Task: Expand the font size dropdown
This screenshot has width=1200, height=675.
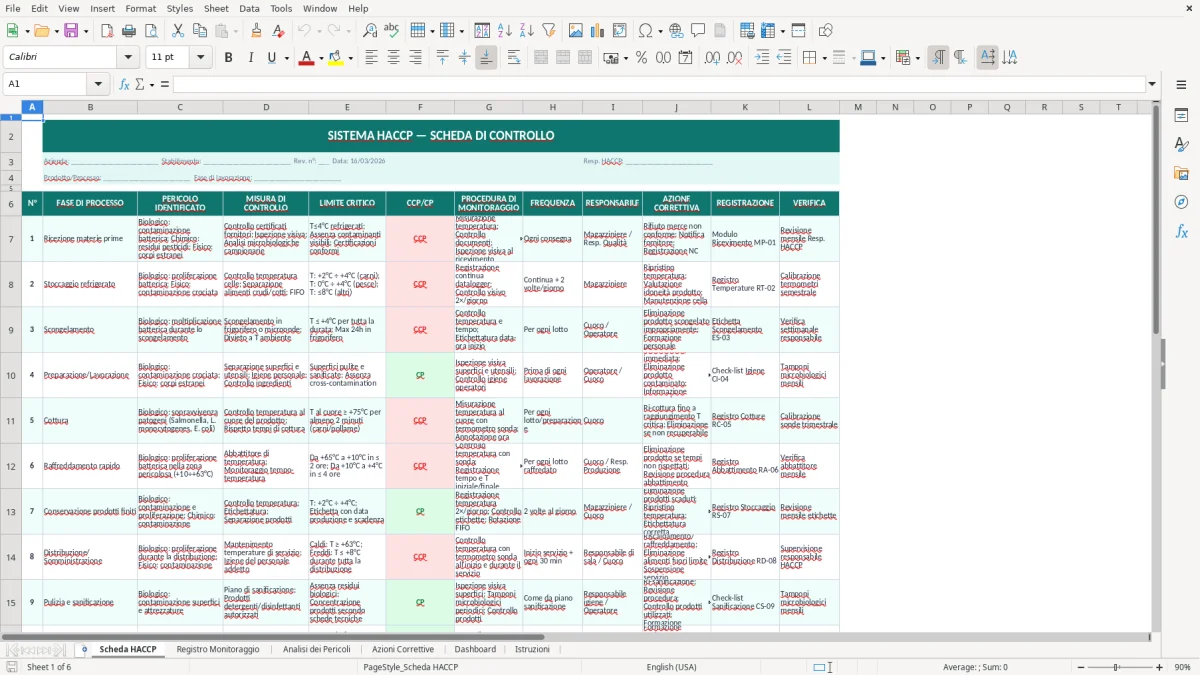Action: pos(201,58)
